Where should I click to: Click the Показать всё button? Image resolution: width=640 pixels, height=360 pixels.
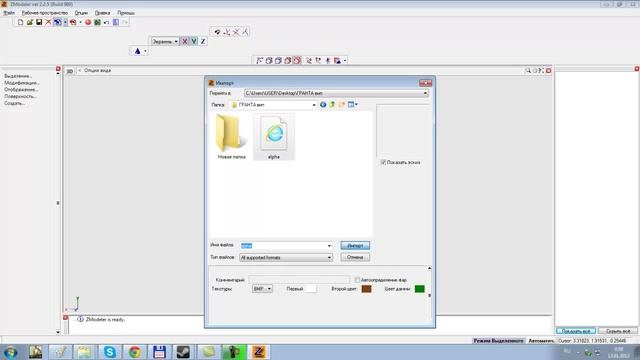[576, 331]
